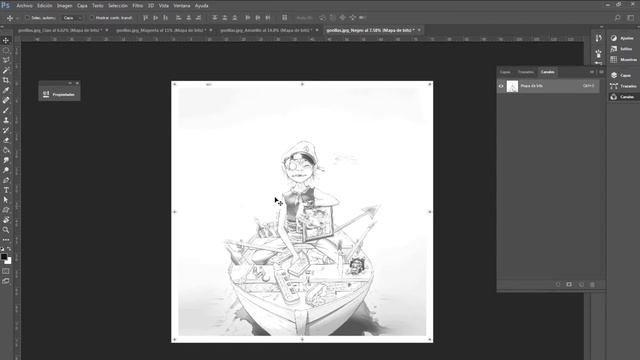This screenshot has height=360, width=640.
Task: Open the Vista menu
Action: click(164, 6)
